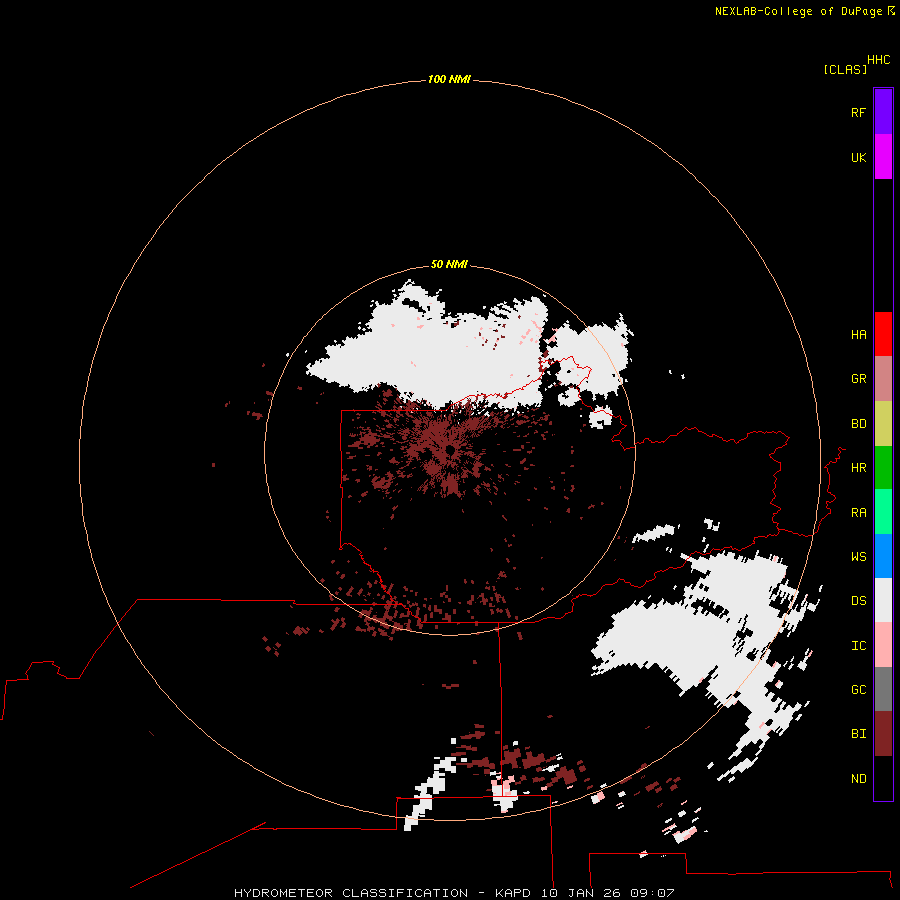The width and height of the screenshot is (900, 900).
Task: Click the RA light-green legend swatch
Action: 883,512
